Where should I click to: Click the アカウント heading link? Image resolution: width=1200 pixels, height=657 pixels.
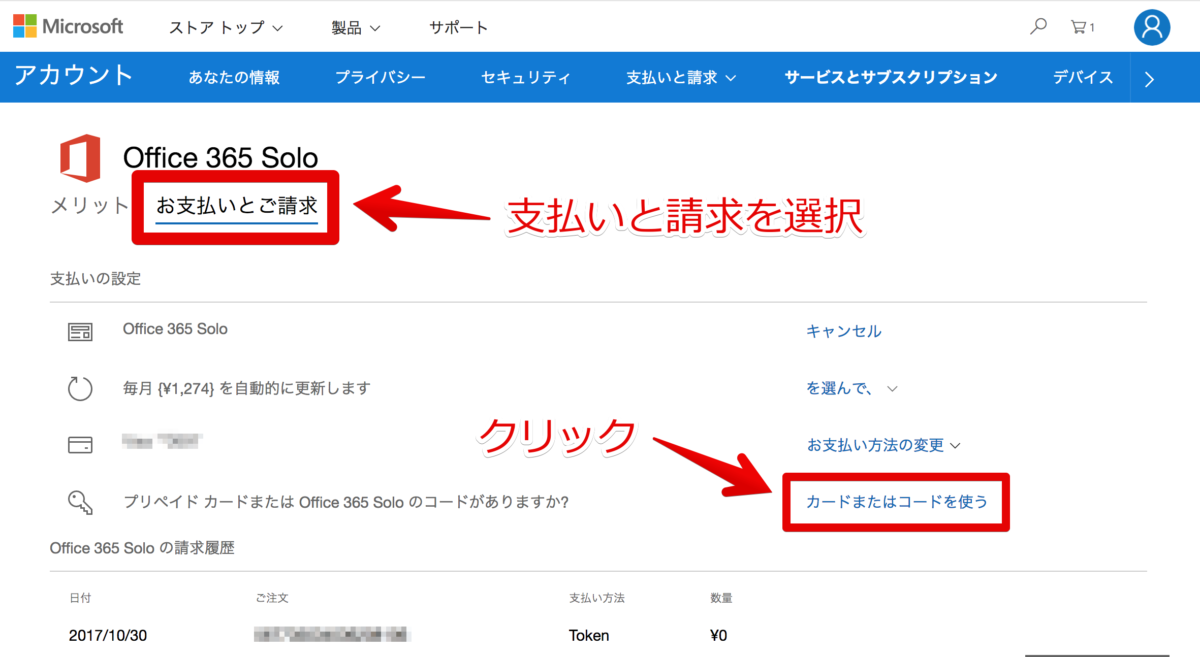pos(74,76)
